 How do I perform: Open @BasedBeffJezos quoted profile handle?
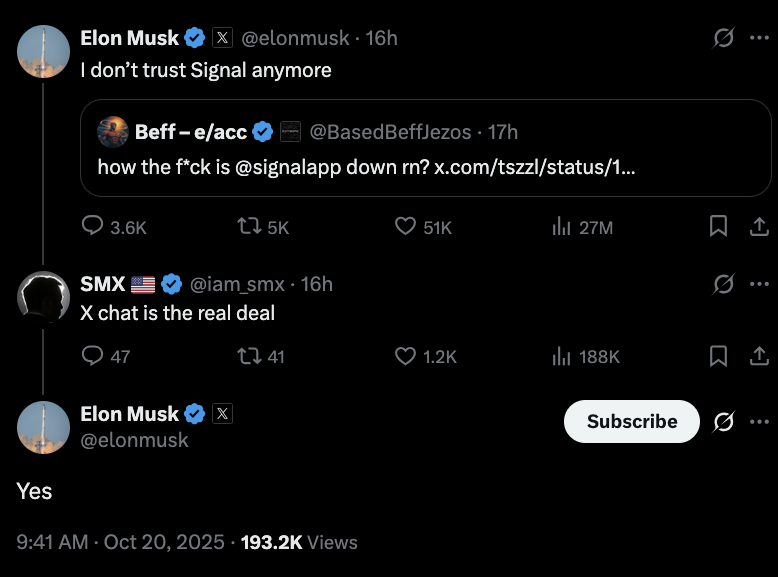pyautogui.click(x=390, y=132)
